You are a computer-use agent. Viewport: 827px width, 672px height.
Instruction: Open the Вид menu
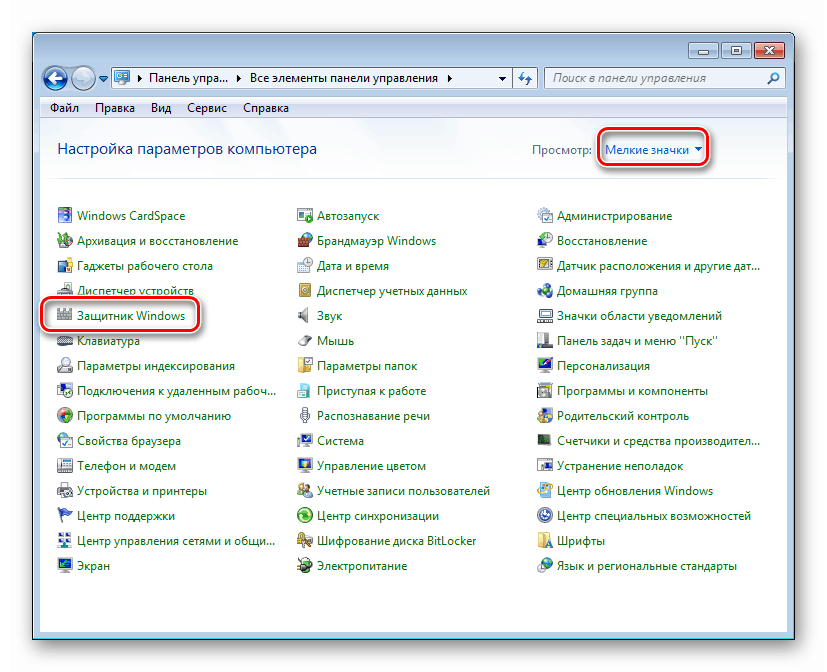(x=160, y=107)
